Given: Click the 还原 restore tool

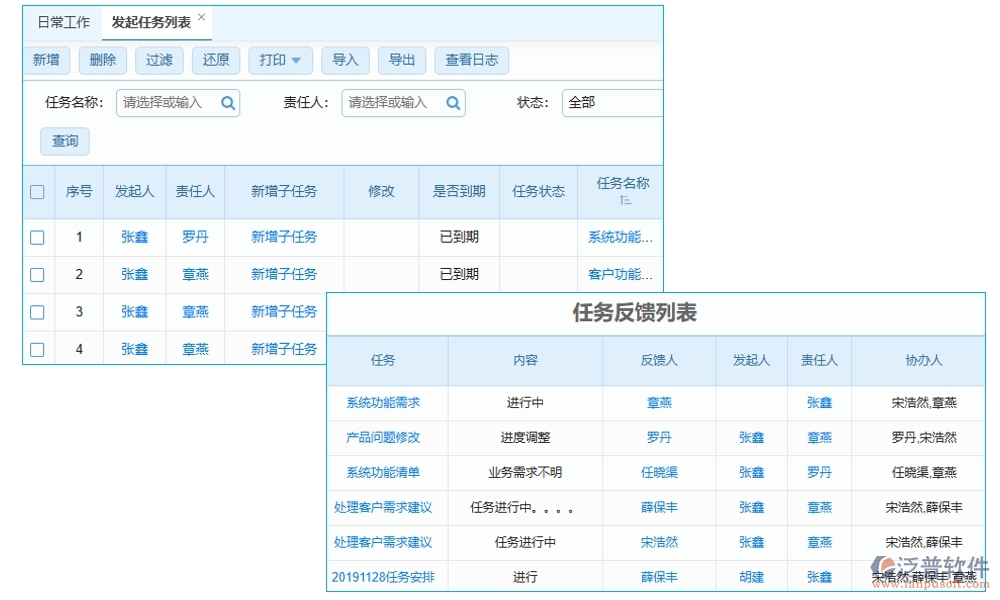Looking at the screenshot, I should [x=215, y=60].
